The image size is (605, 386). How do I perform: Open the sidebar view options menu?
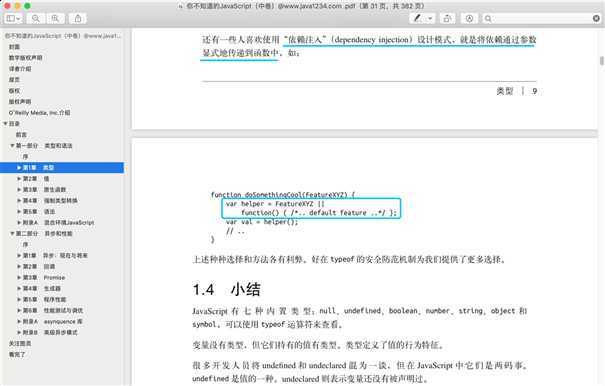coord(14,19)
